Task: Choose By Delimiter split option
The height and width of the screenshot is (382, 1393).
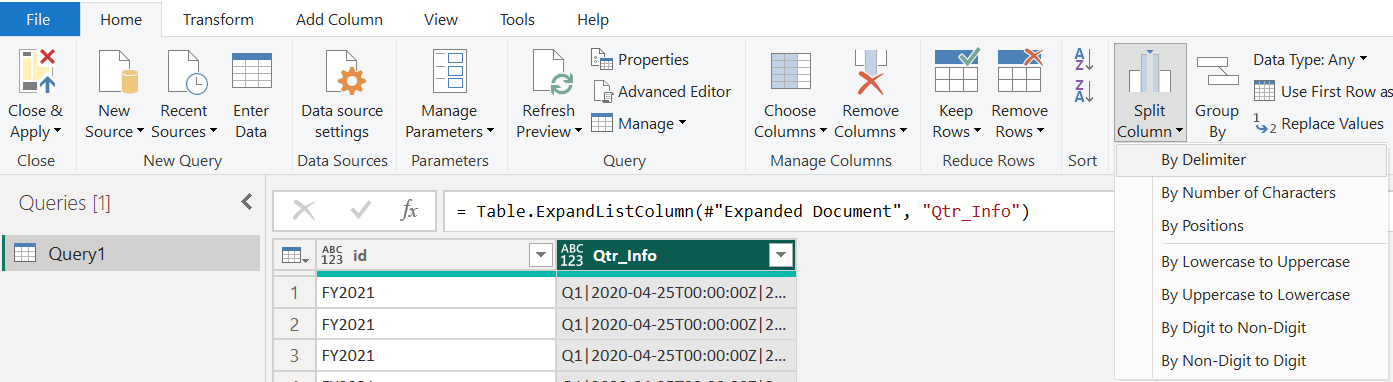Action: point(1251,160)
